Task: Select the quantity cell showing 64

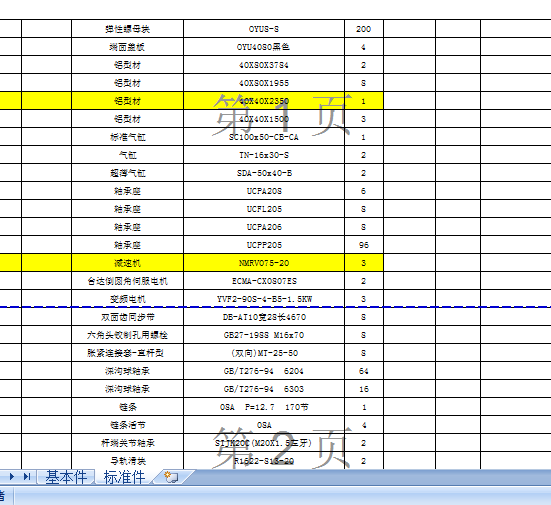Action: coord(364,371)
